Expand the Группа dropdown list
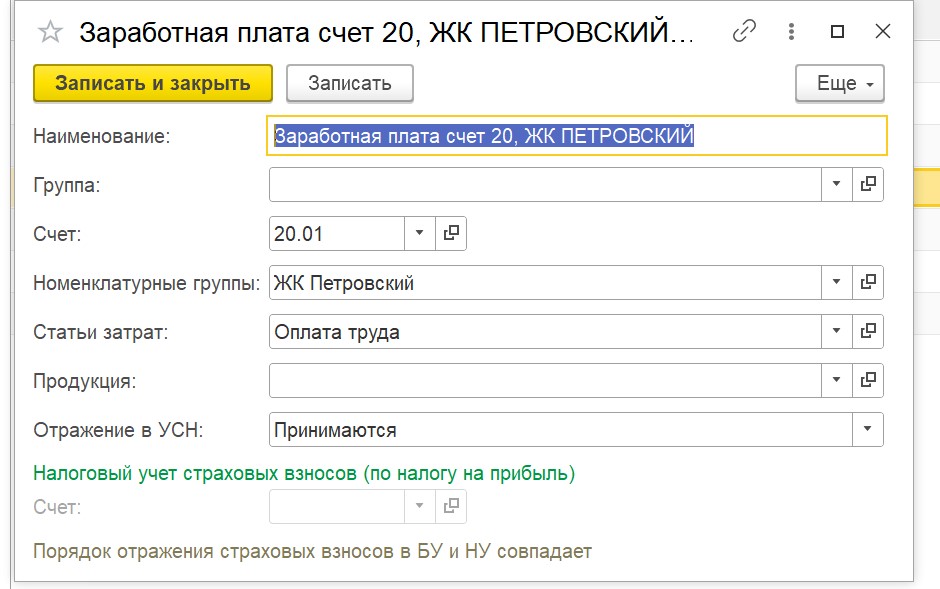The width and height of the screenshot is (940, 589). point(836,184)
